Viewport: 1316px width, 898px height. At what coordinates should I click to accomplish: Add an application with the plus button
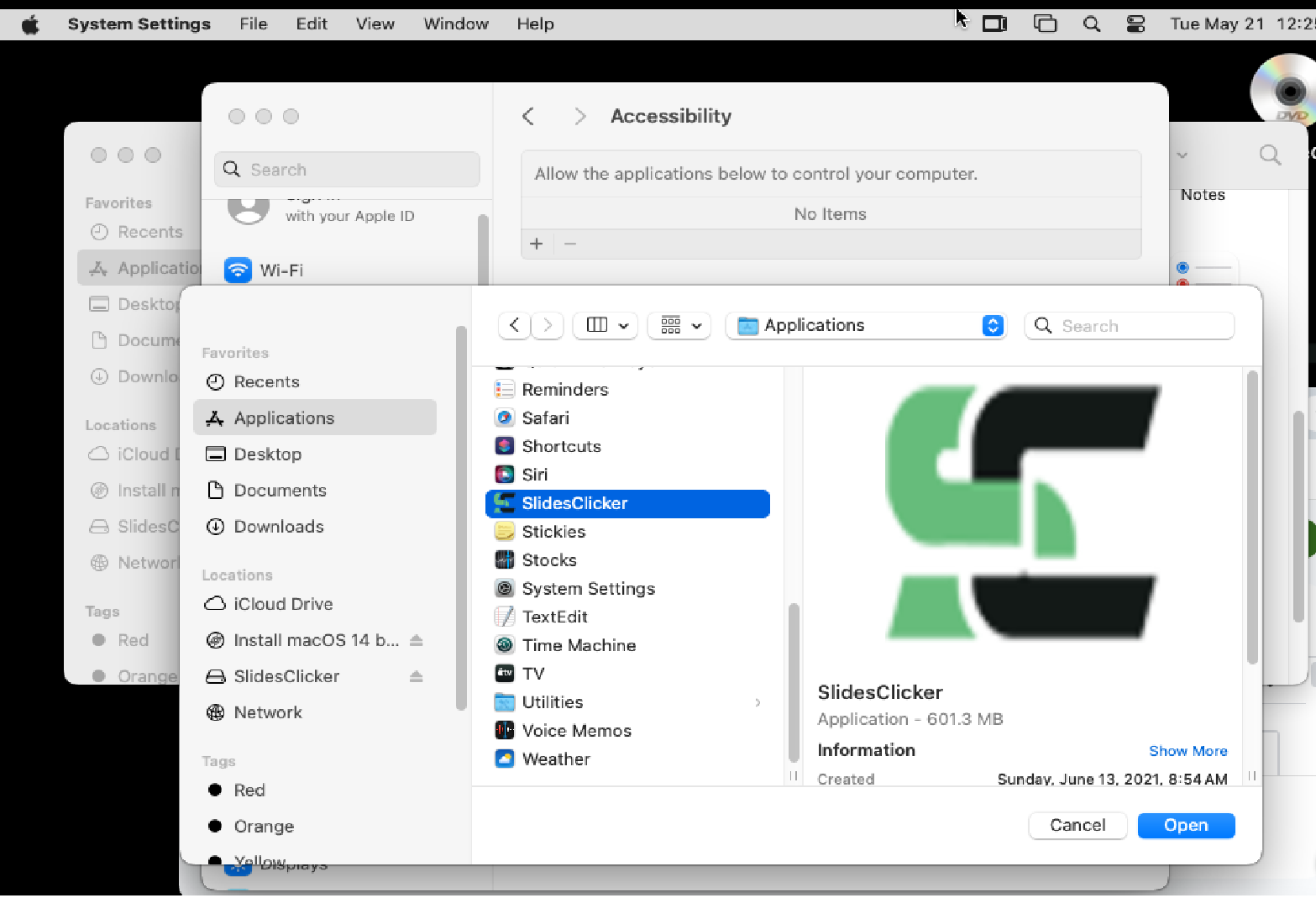[x=537, y=244]
